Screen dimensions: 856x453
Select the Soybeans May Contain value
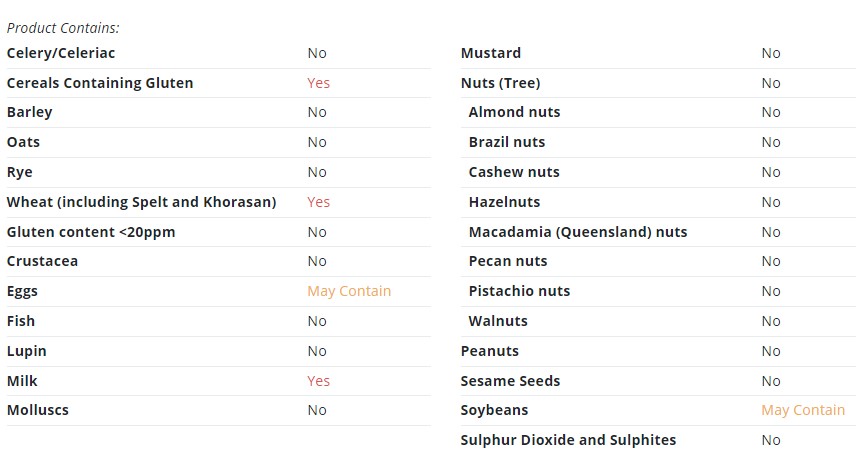pyautogui.click(x=803, y=410)
